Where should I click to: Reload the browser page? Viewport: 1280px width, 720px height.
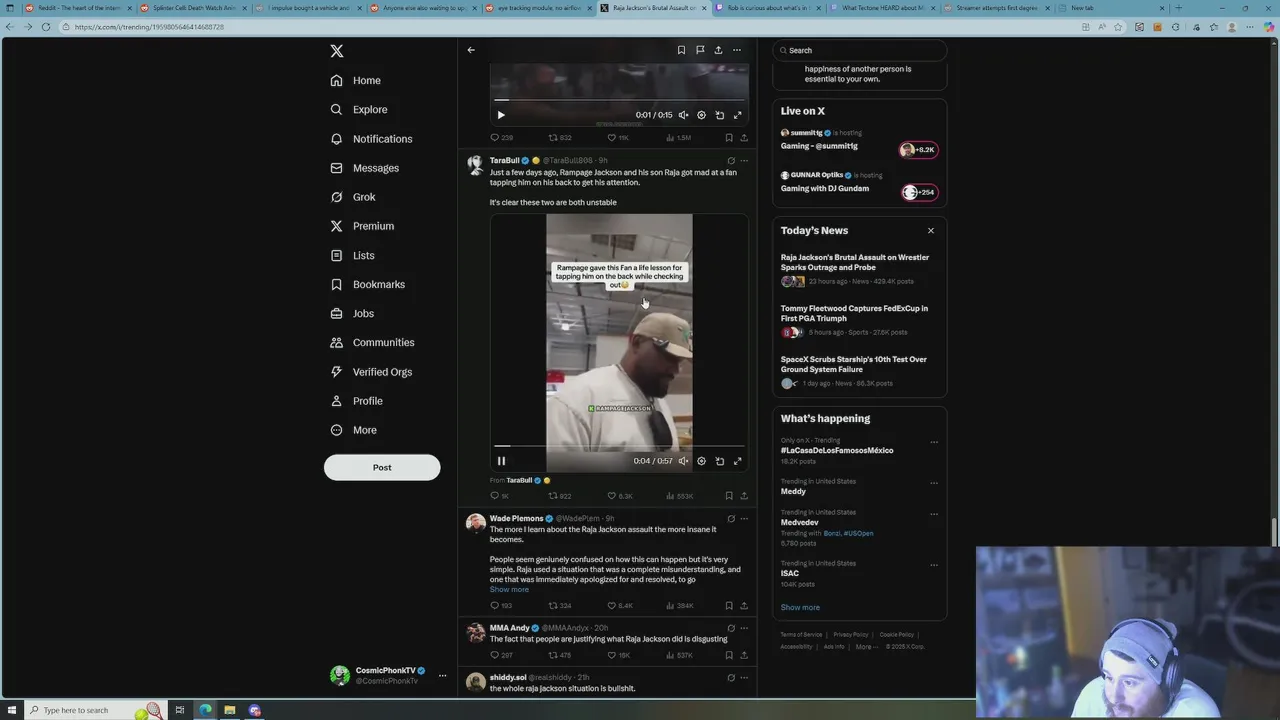[46, 27]
